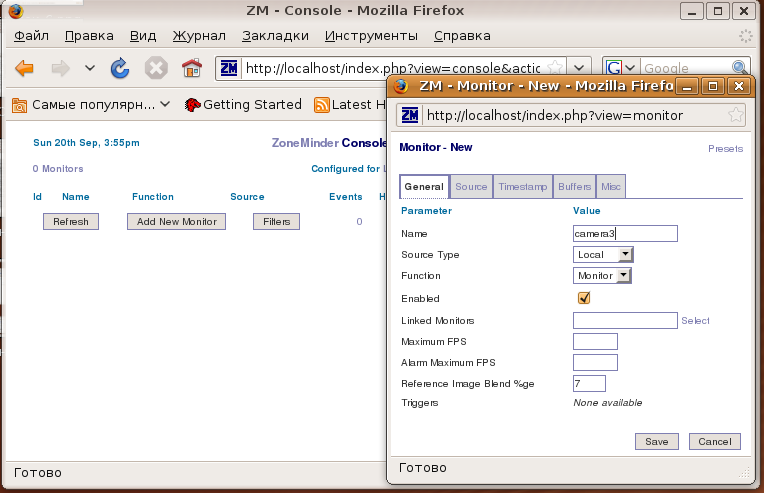Click the Linked Monitors field
764x493 pixels.
[625, 321]
